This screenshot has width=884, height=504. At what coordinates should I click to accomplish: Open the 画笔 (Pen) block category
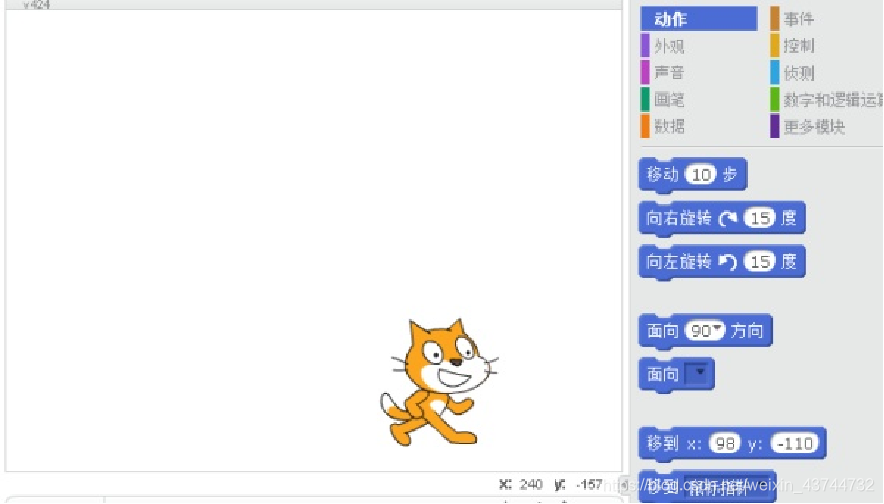669,100
